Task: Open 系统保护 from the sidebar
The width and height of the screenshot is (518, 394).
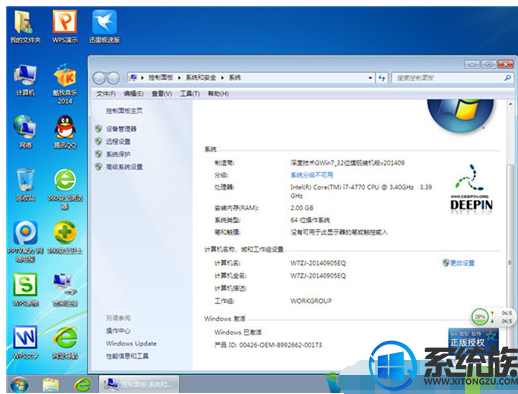Action: [x=118, y=154]
